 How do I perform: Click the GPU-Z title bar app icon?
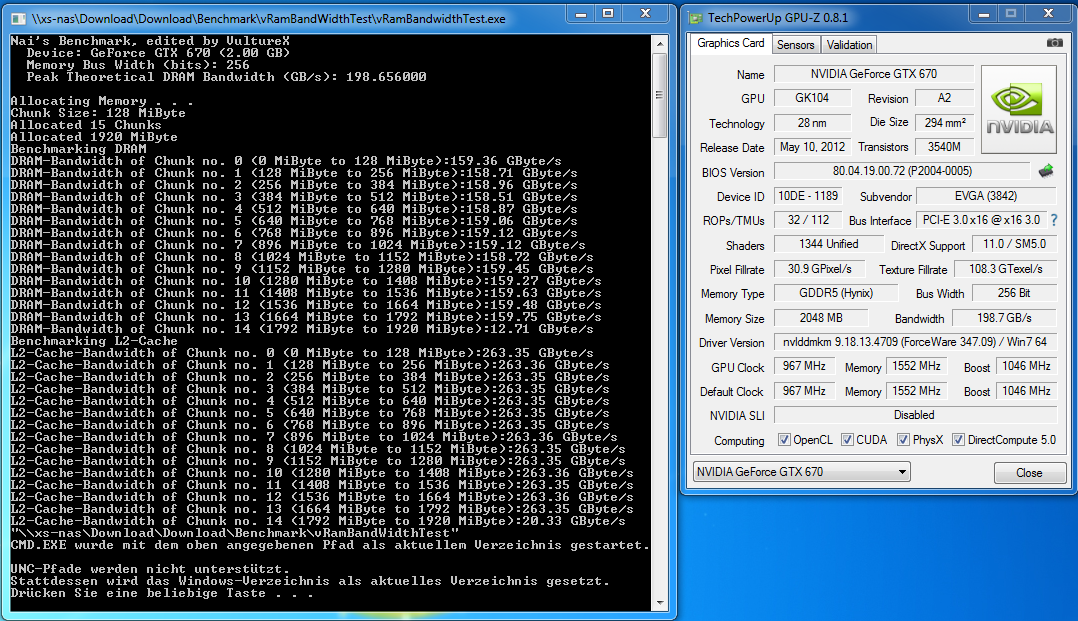pos(696,18)
